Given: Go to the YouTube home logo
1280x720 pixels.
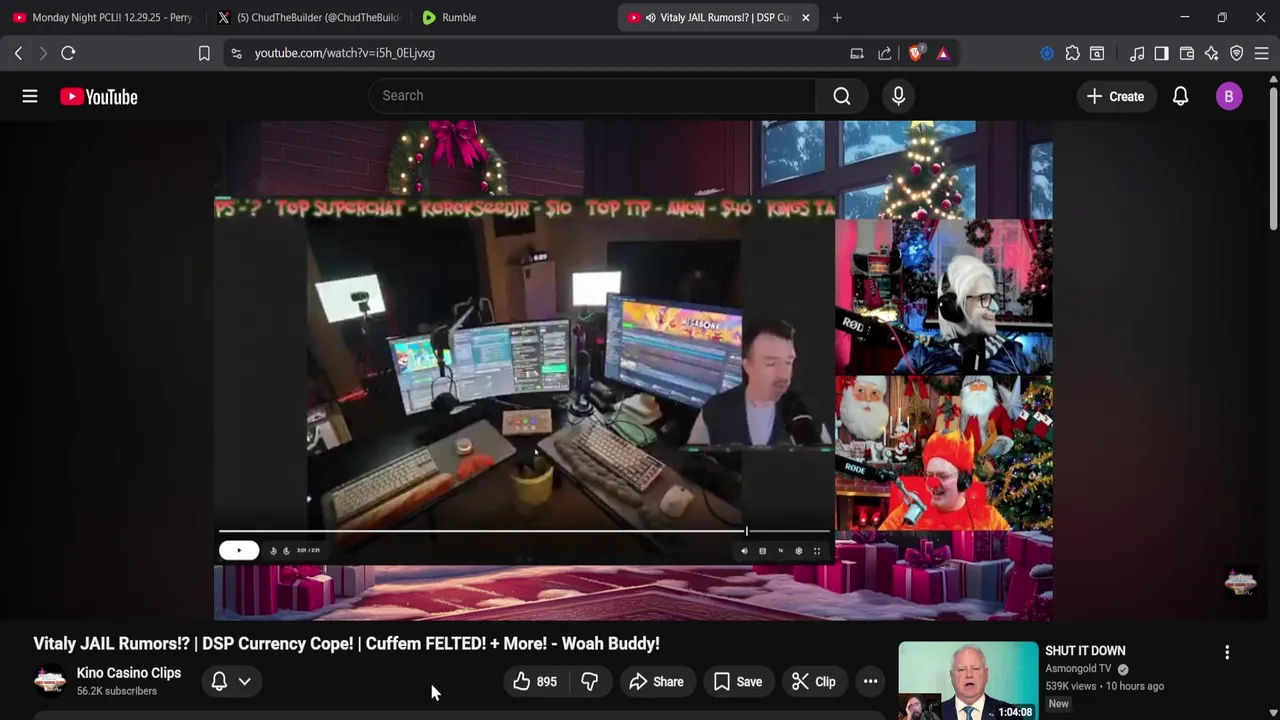Looking at the screenshot, I should tap(98, 96).
